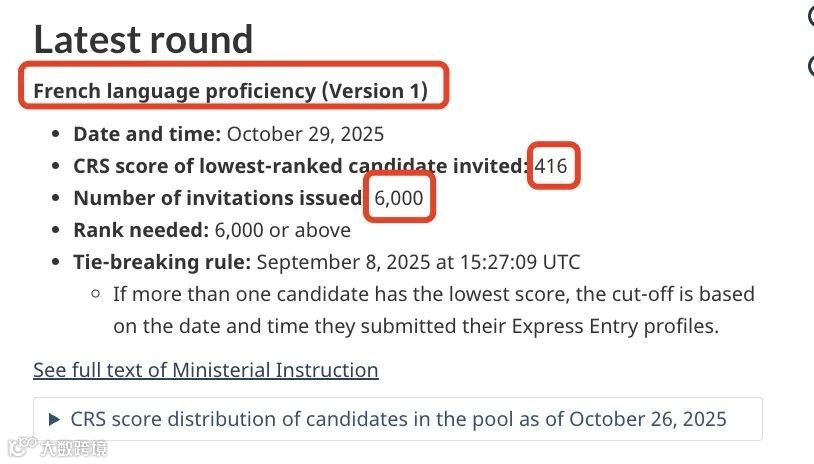Click the "Number of invitations issued" label
This screenshot has width=814, height=464.
click(x=218, y=198)
